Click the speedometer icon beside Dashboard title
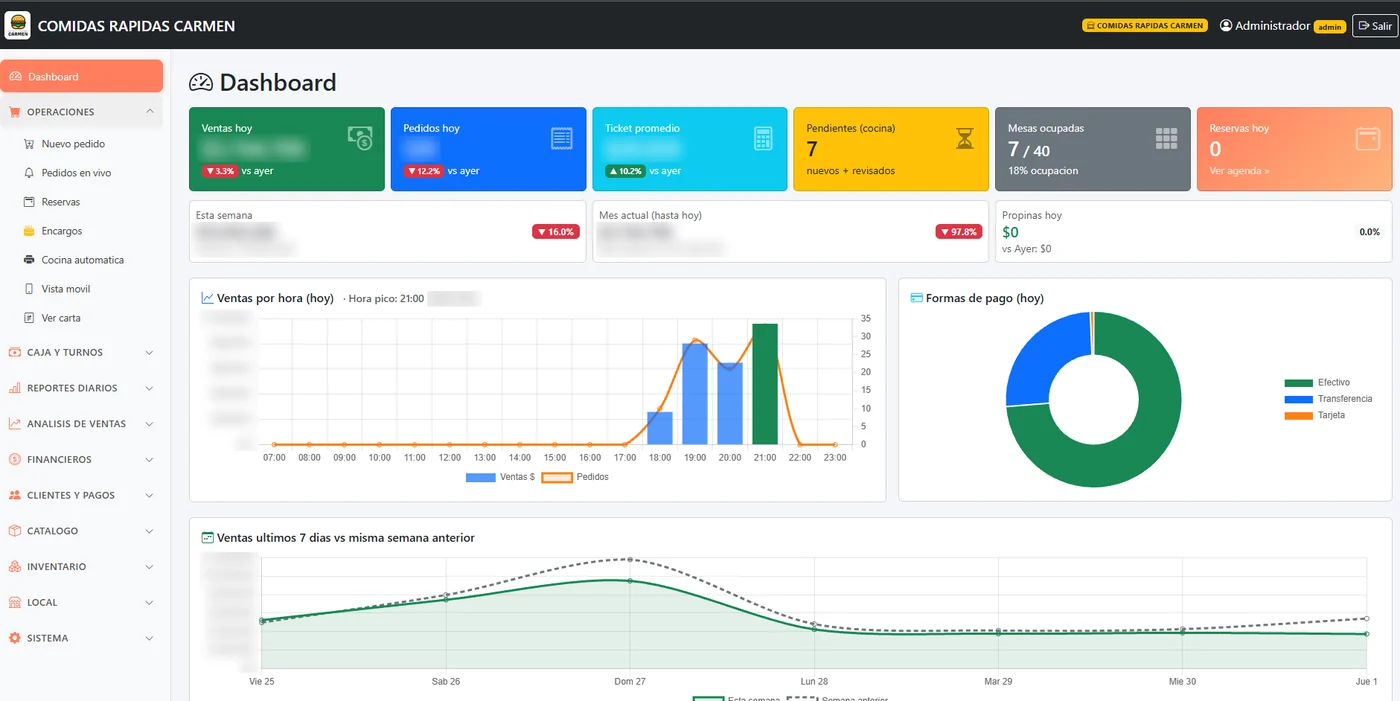This screenshot has width=1400, height=701. (x=201, y=83)
